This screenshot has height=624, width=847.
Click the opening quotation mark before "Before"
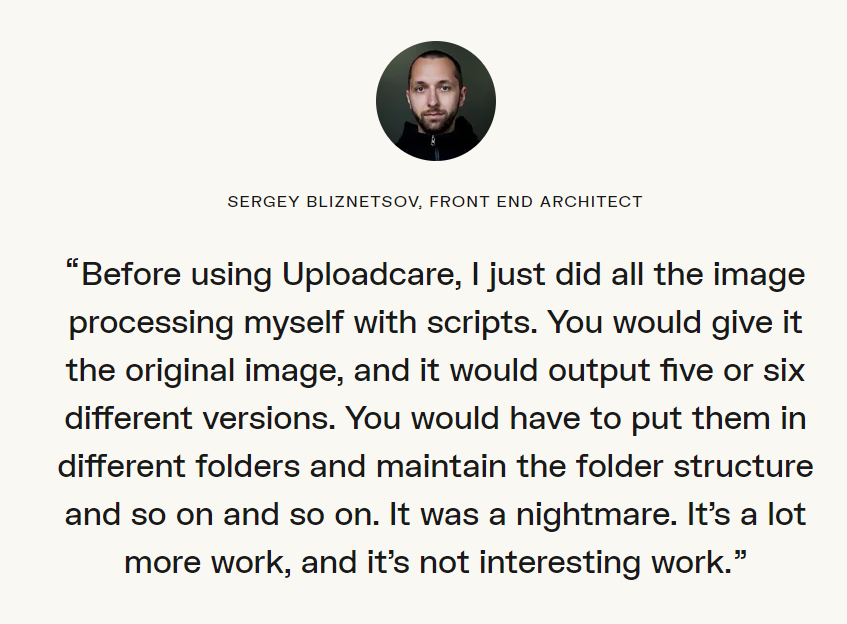coord(72,266)
